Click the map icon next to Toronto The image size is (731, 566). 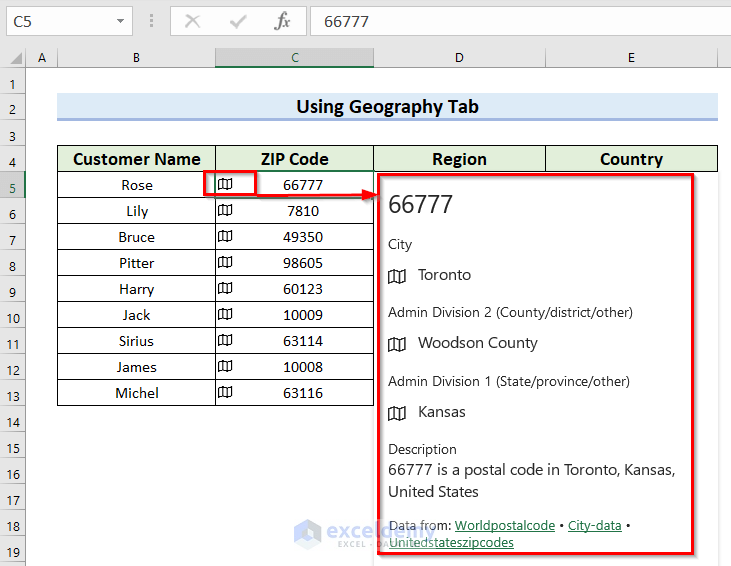(x=397, y=276)
